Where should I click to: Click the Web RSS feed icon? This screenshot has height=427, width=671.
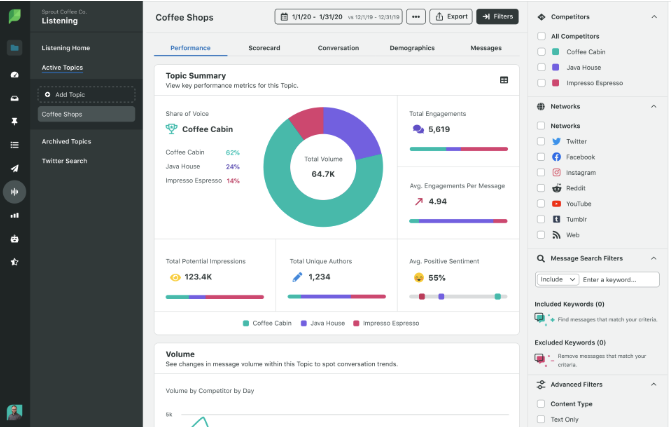556,235
